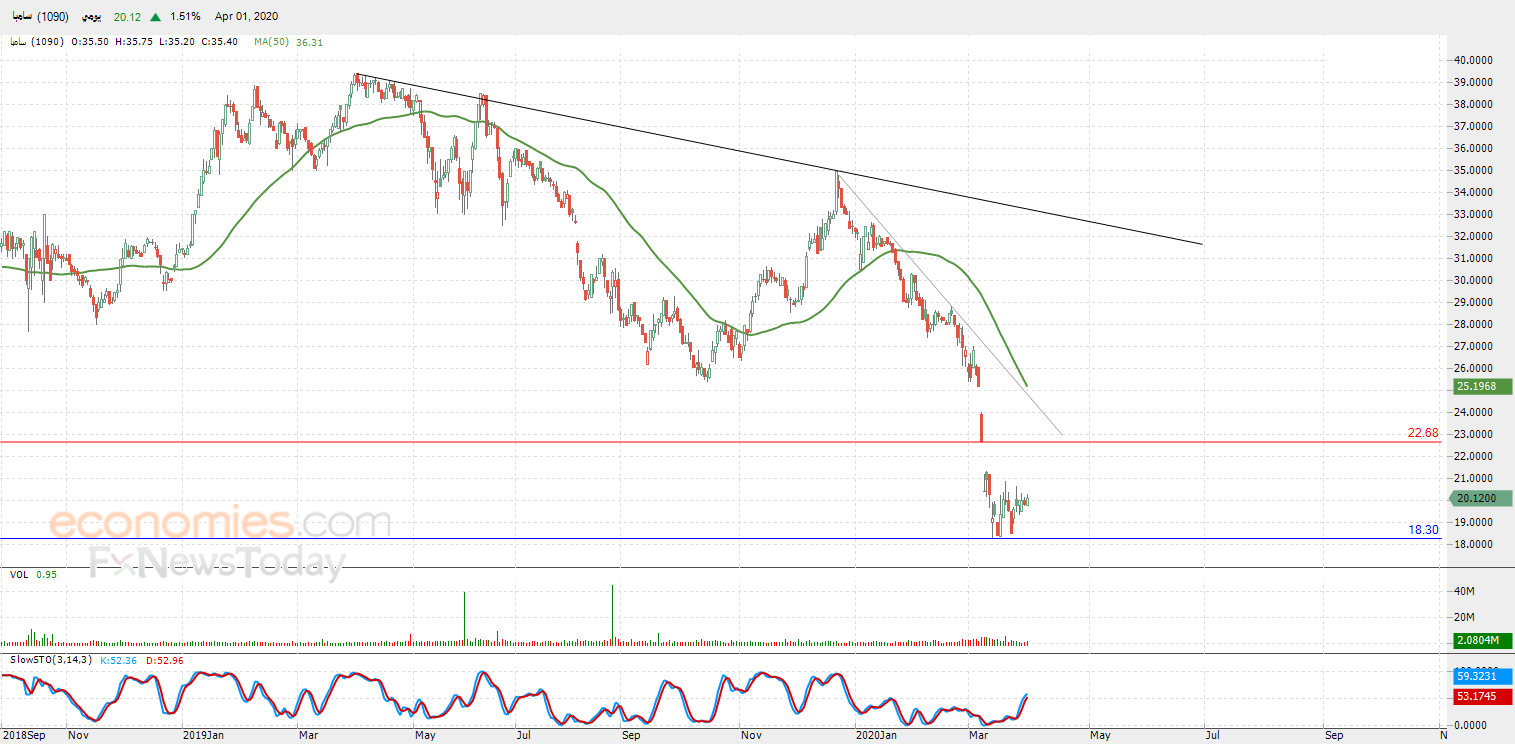Click the 1.51% change value
Image resolution: width=1515 pixels, height=744 pixels.
click(x=185, y=17)
